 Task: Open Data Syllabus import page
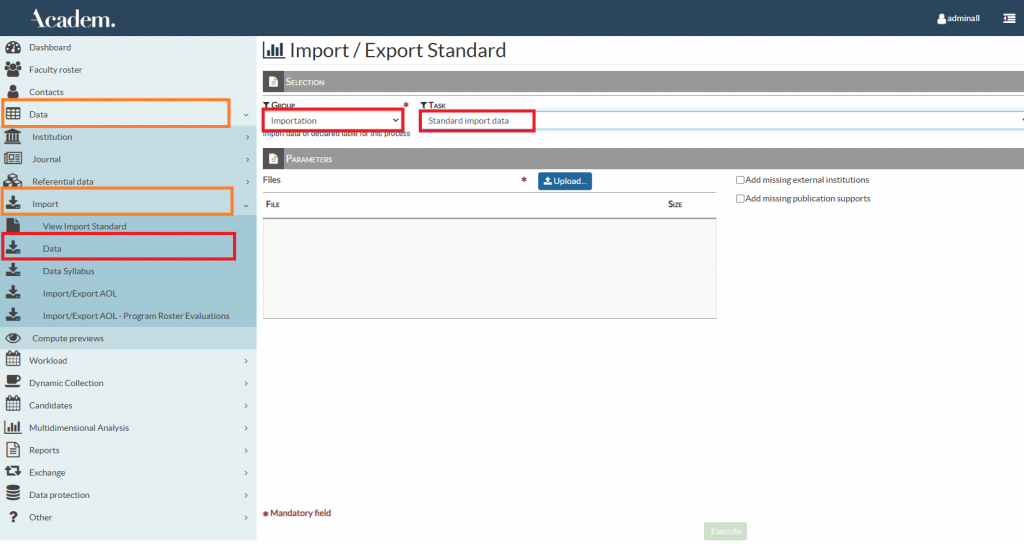[x=68, y=271]
